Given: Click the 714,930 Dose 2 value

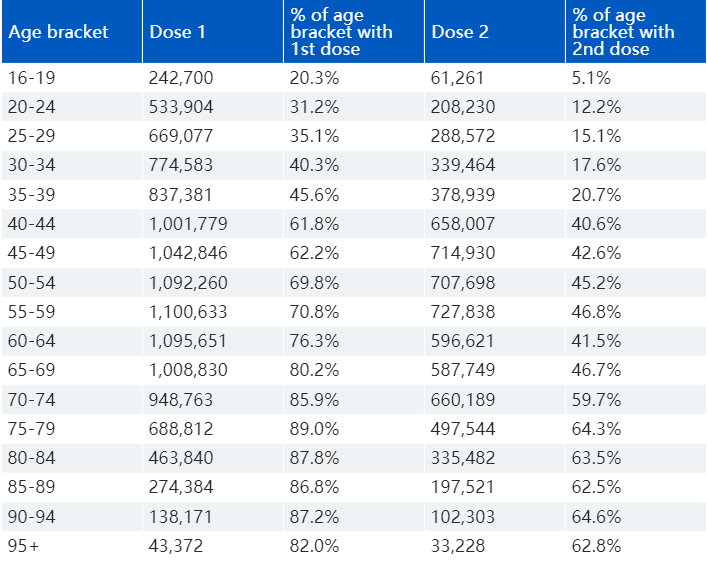Looking at the screenshot, I should (463, 253).
